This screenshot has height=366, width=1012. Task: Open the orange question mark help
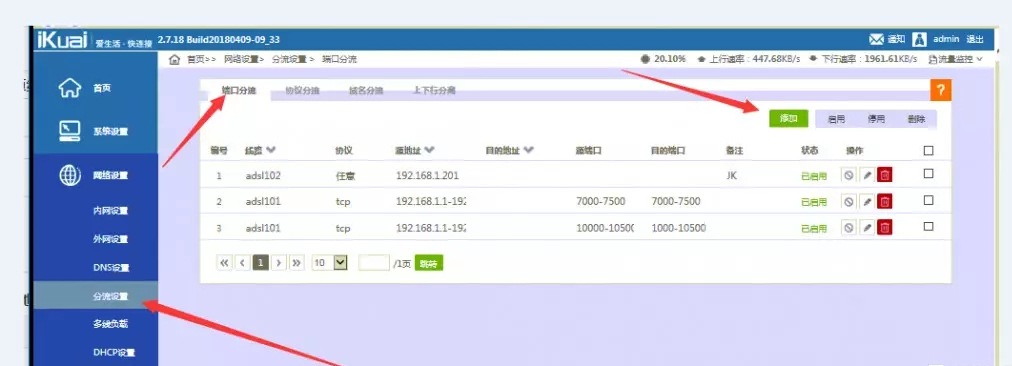tap(940, 90)
